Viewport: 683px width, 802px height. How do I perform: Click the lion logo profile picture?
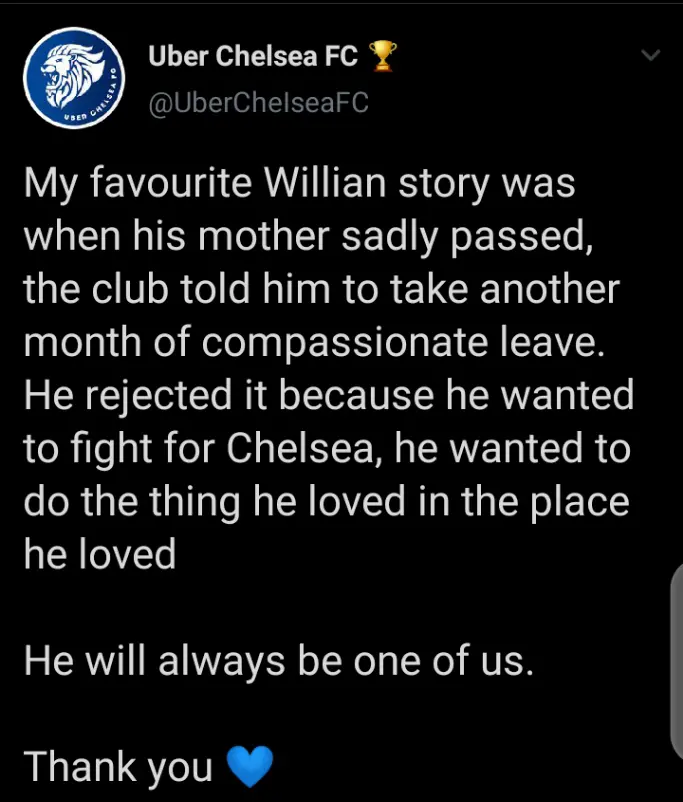(74, 78)
